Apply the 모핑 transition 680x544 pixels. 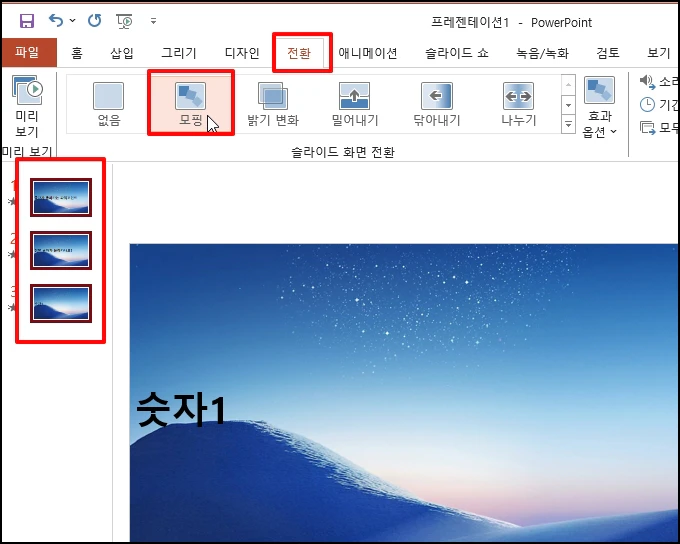[191, 104]
